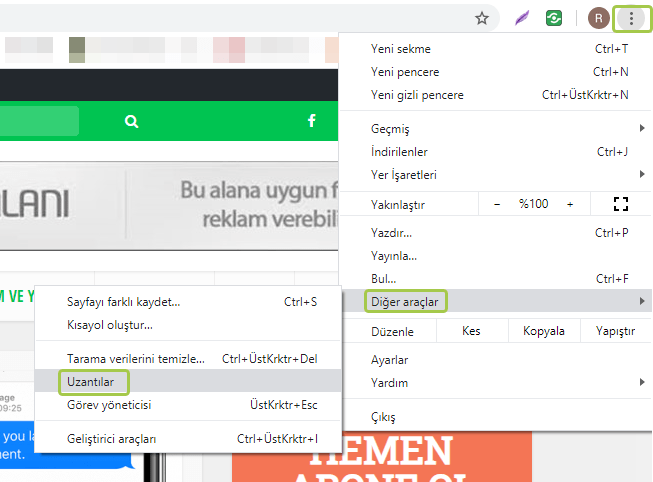This screenshot has width=653, height=482.
Task: Expand the Yardım submenu
Action: point(496,383)
